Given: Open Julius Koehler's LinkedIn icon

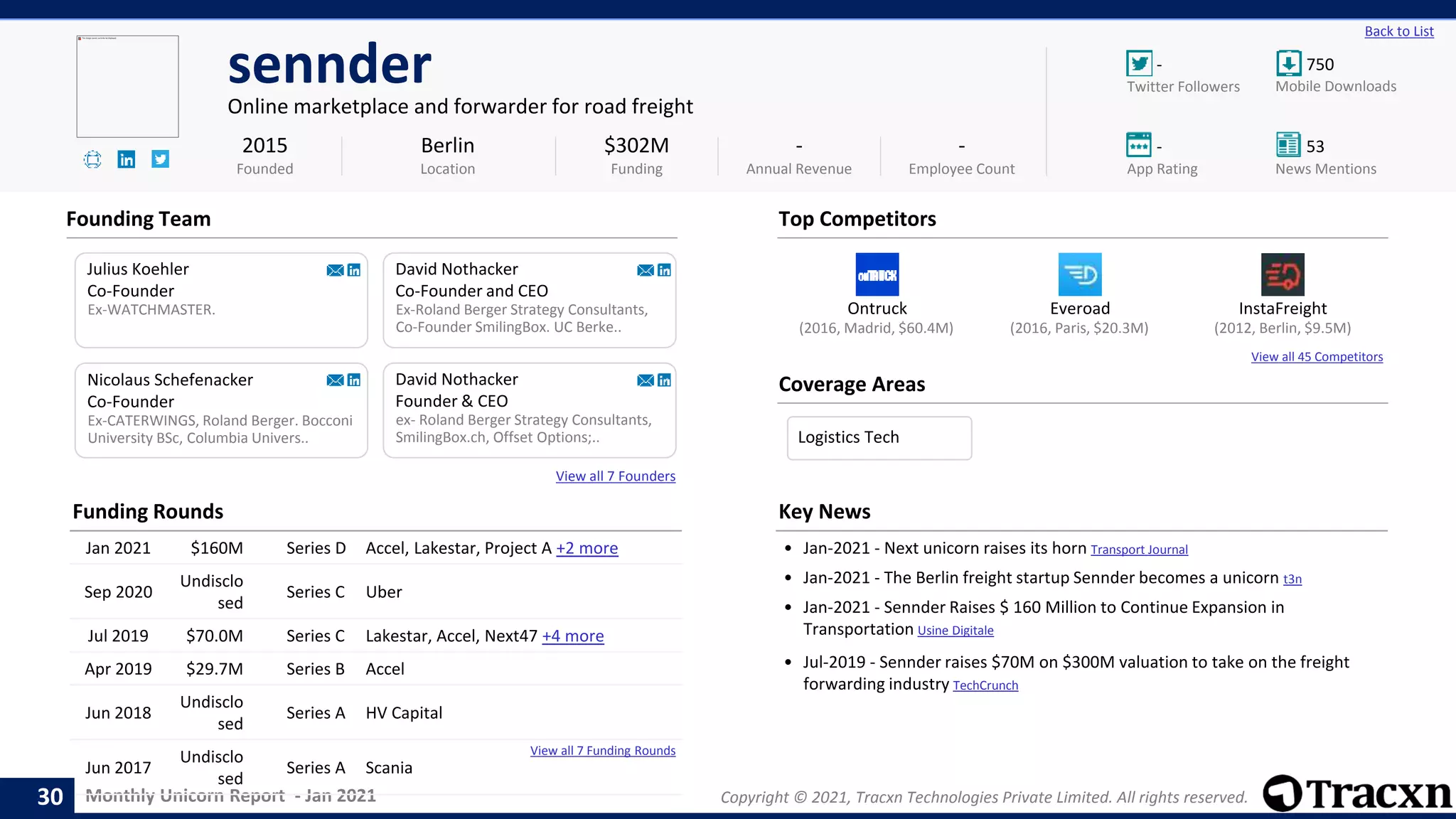Looking at the screenshot, I should click(x=354, y=270).
